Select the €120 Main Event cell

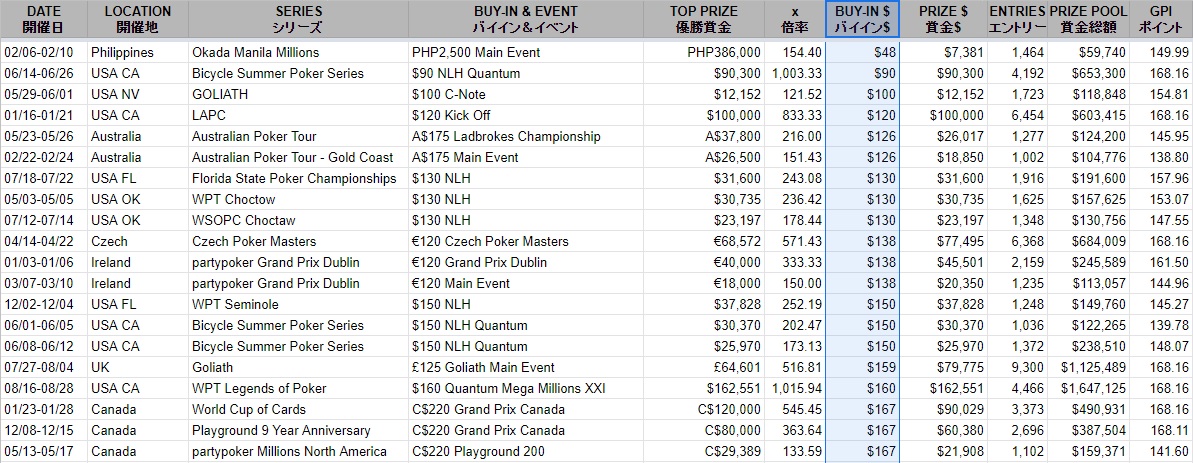pyautogui.click(x=526, y=284)
